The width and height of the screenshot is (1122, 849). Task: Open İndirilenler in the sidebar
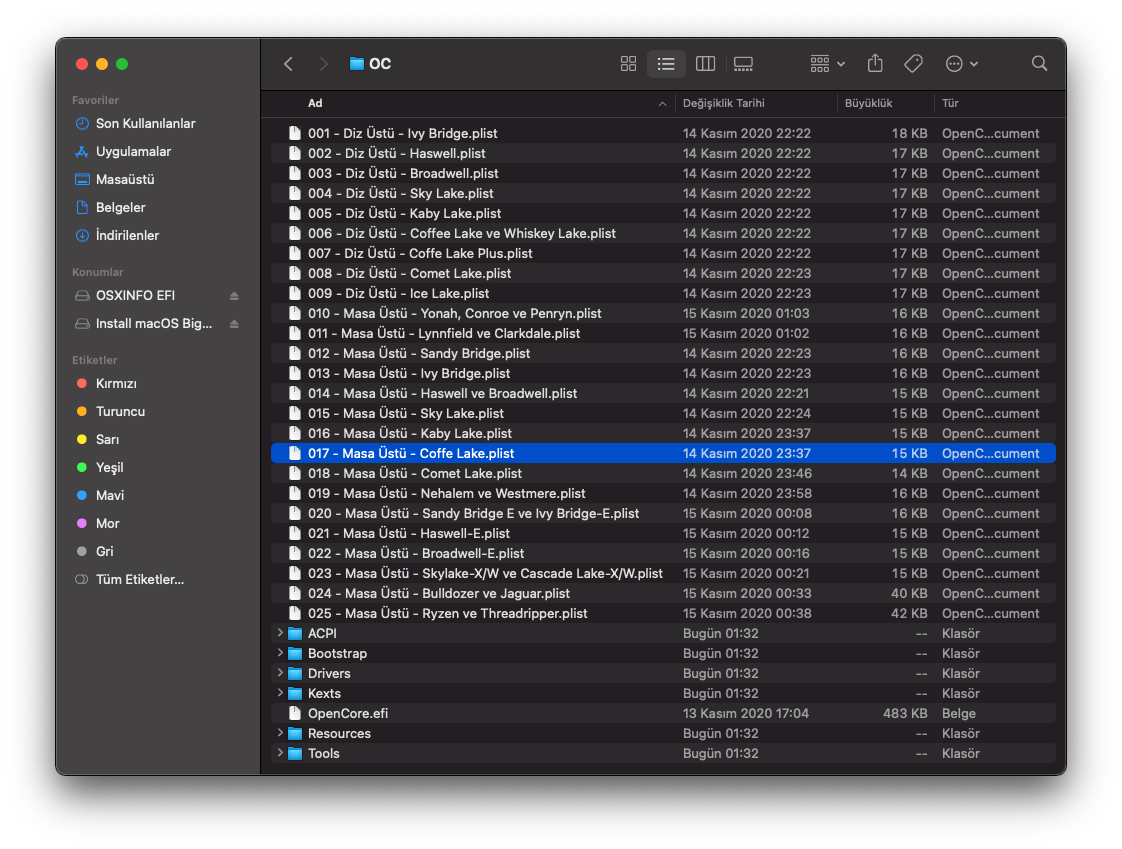pos(127,236)
